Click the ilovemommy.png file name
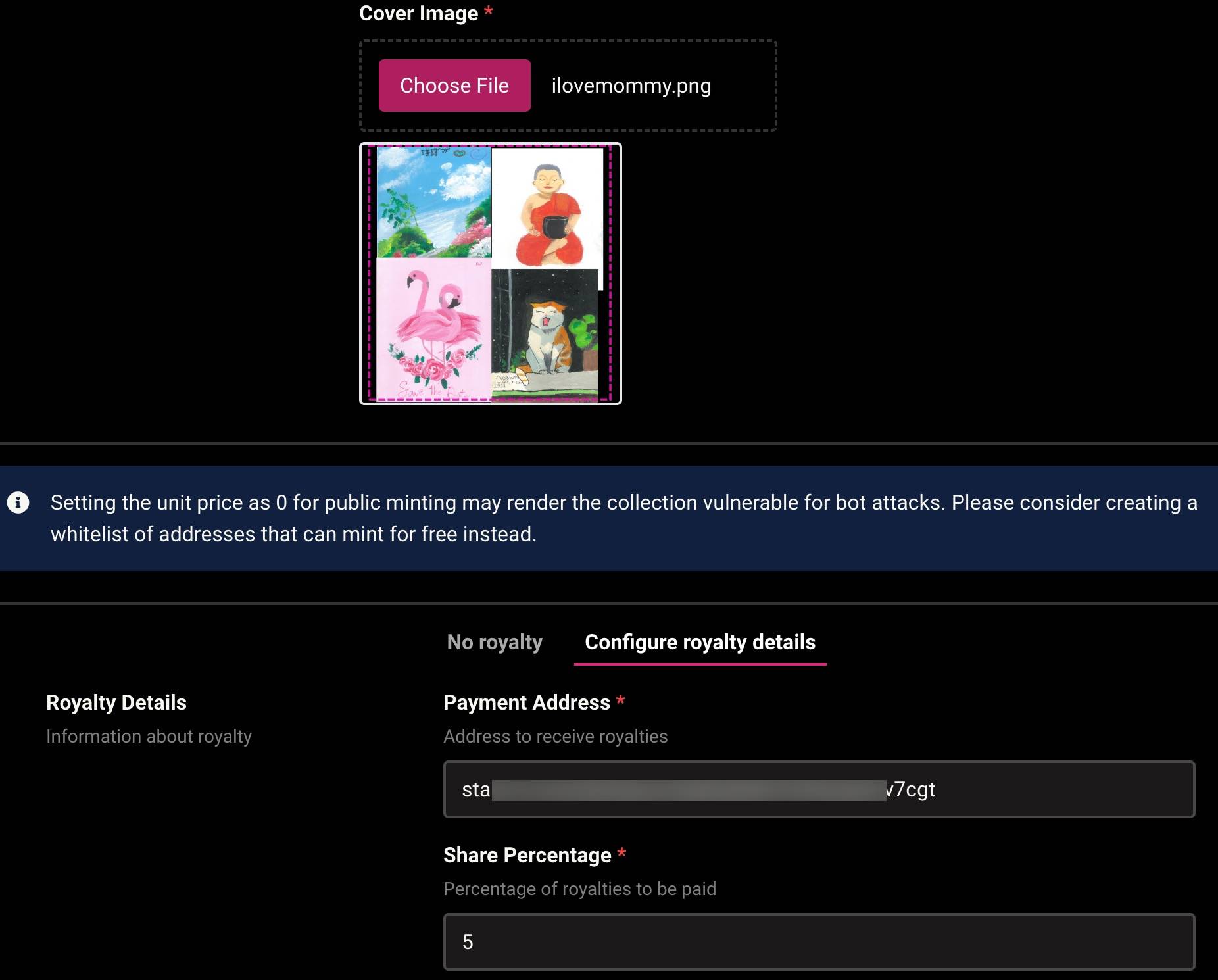The height and width of the screenshot is (980, 1218). coord(631,86)
